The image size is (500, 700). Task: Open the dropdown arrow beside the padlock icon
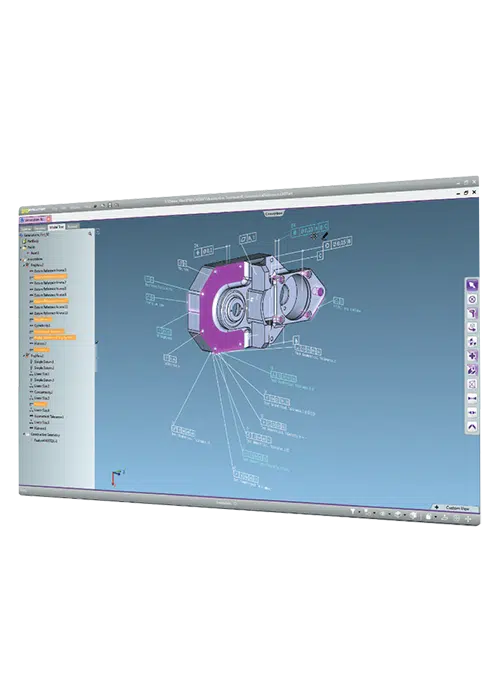pyautogui.click(x=436, y=517)
